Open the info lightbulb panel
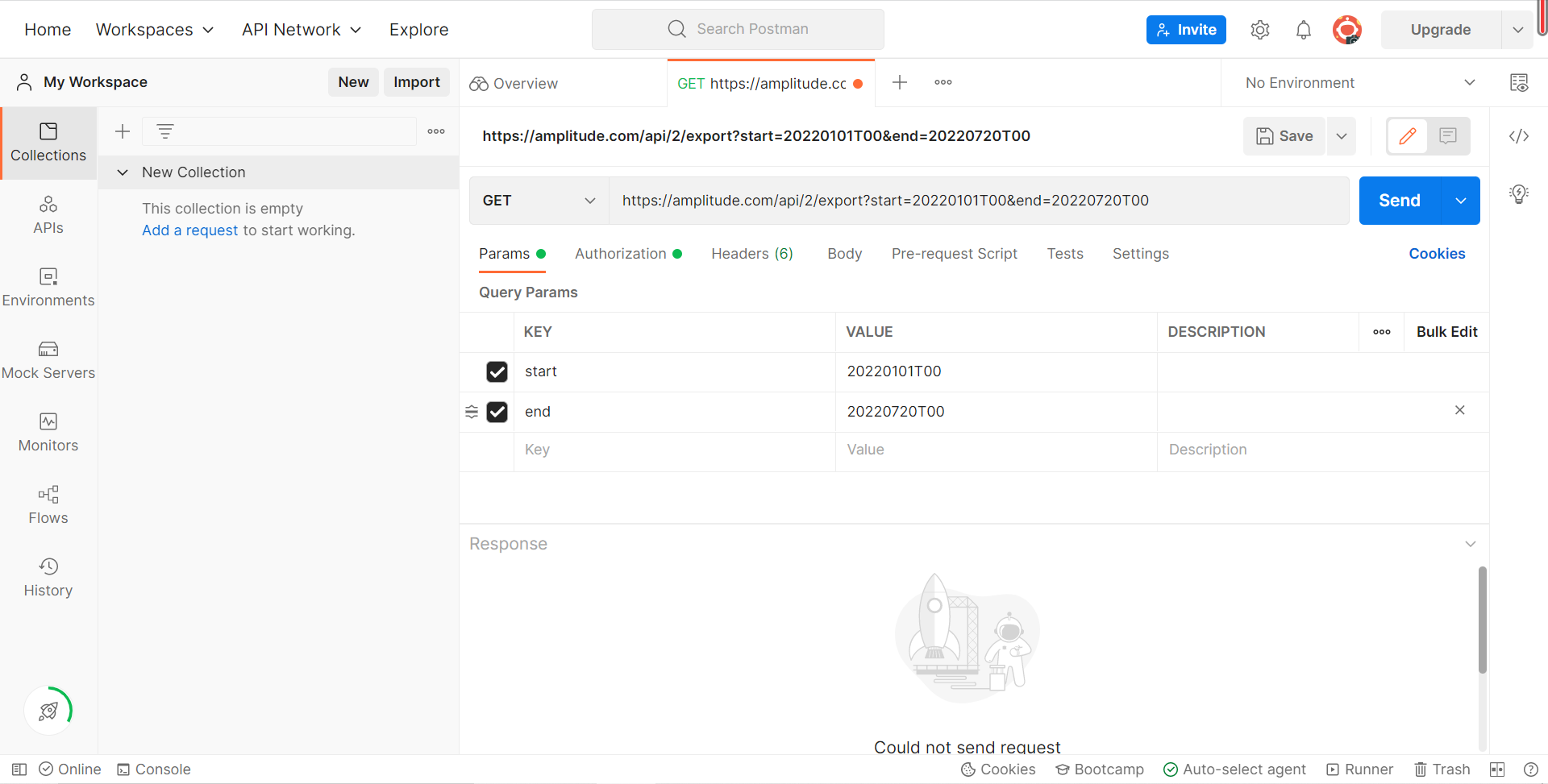The height and width of the screenshot is (784, 1548). [x=1519, y=194]
